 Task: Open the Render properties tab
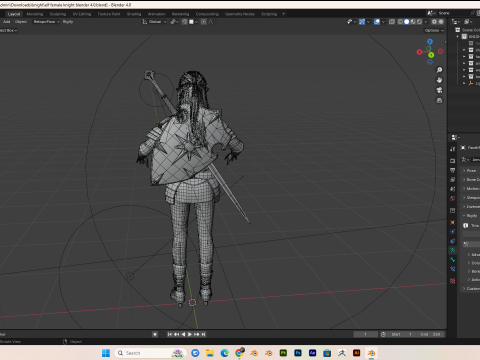(x=452, y=161)
